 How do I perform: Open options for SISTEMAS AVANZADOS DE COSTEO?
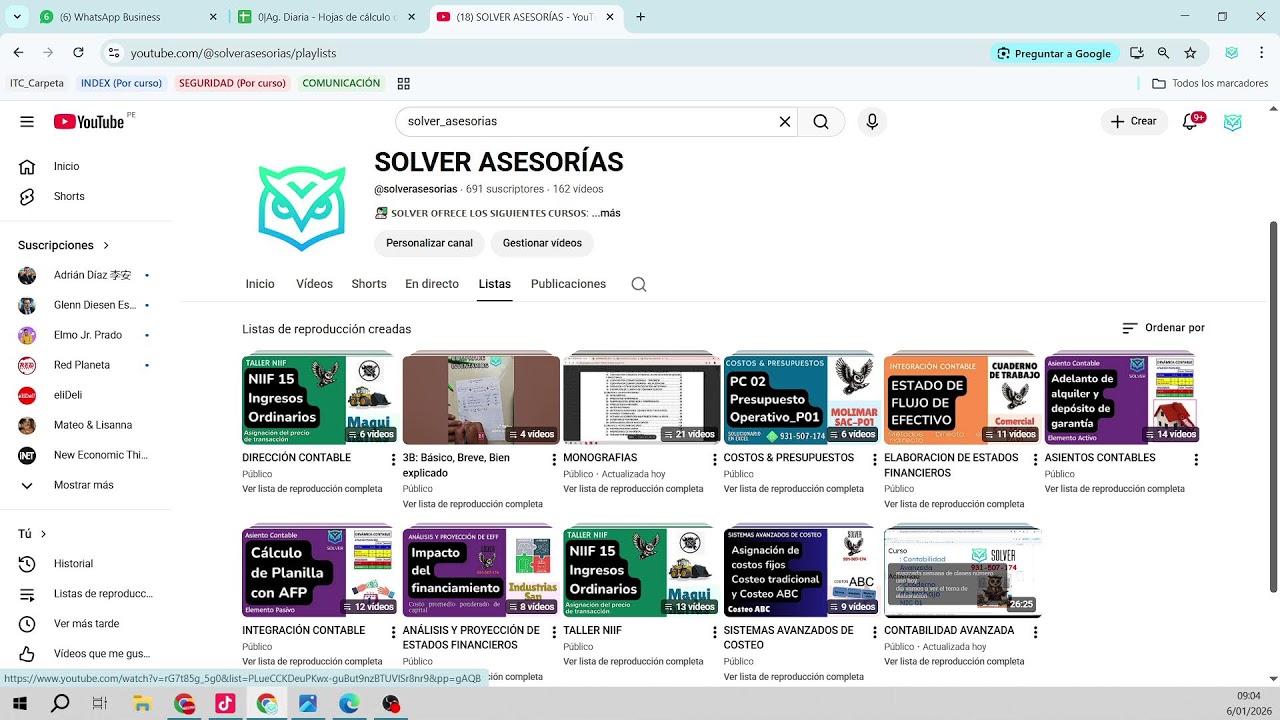(875, 633)
